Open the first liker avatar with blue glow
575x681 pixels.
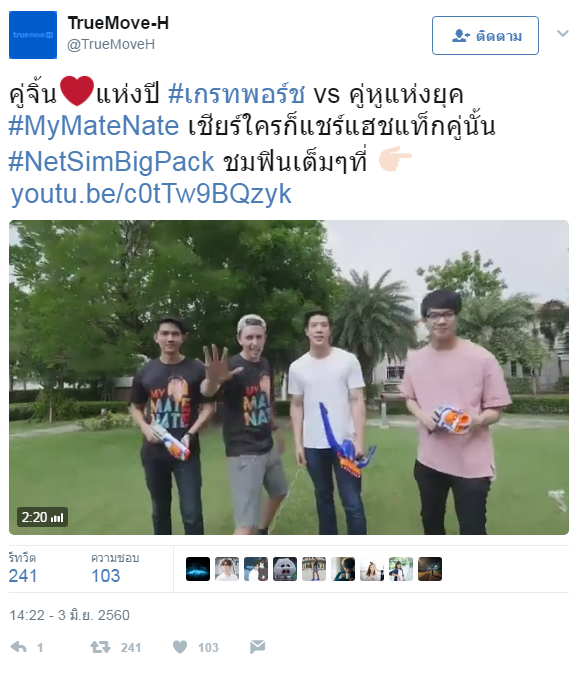[198, 569]
